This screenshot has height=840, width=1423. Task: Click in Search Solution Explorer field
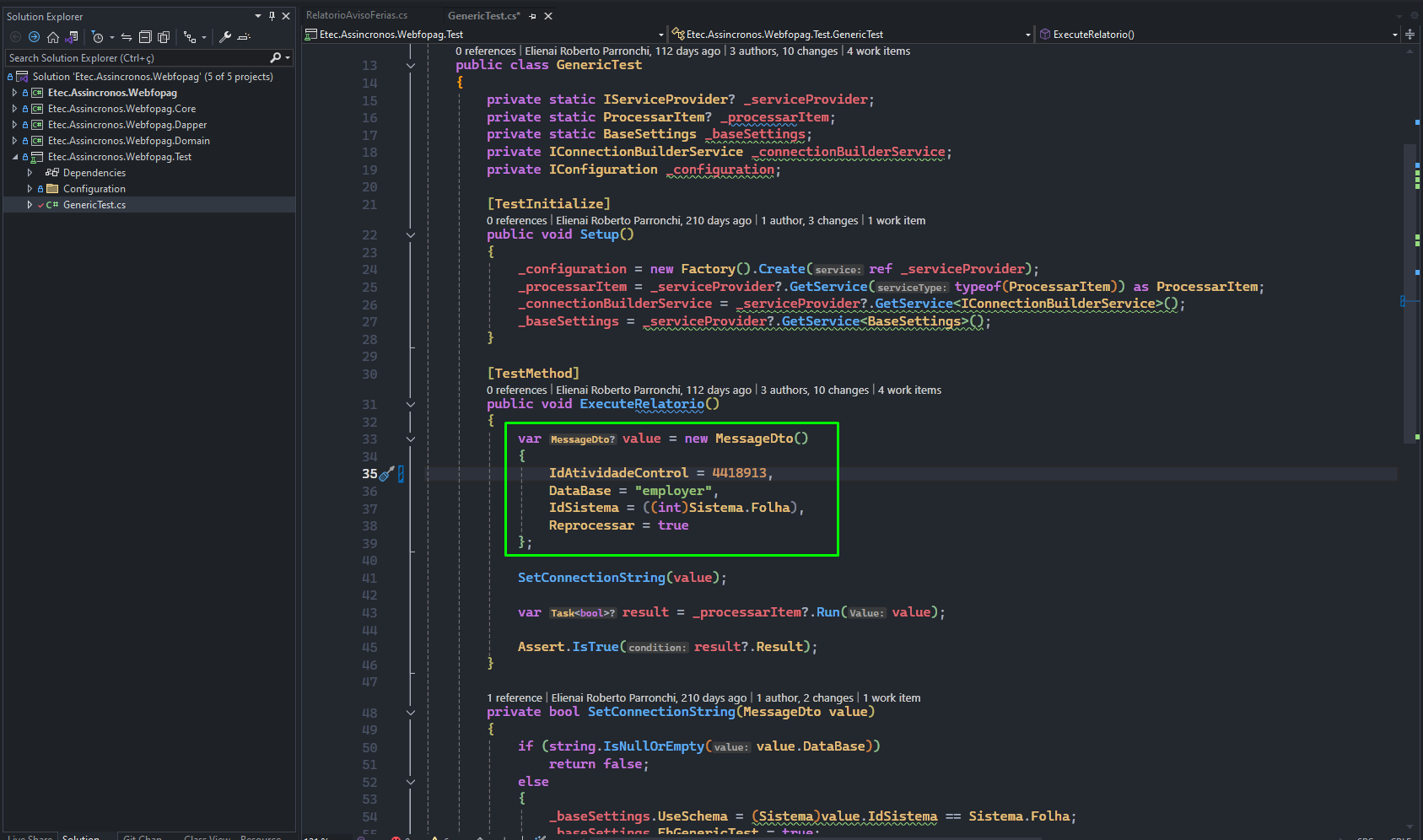pyautogui.click(x=137, y=58)
